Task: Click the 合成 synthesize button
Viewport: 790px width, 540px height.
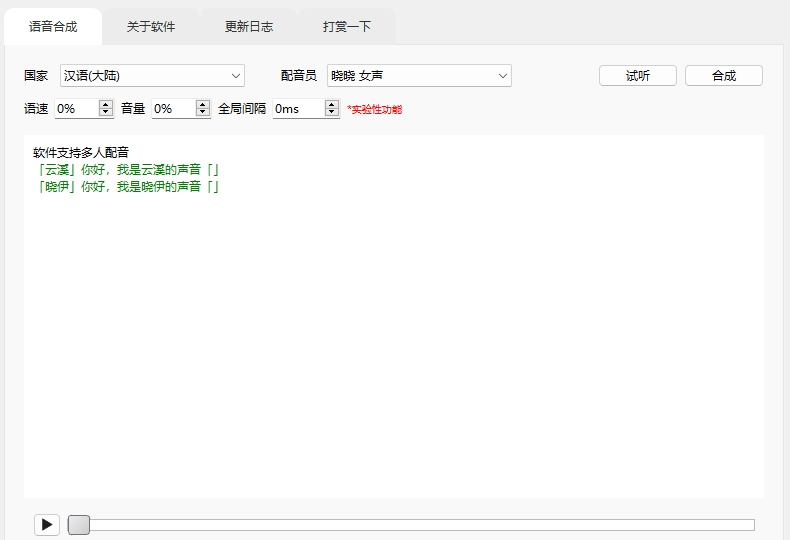Action: click(x=724, y=76)
